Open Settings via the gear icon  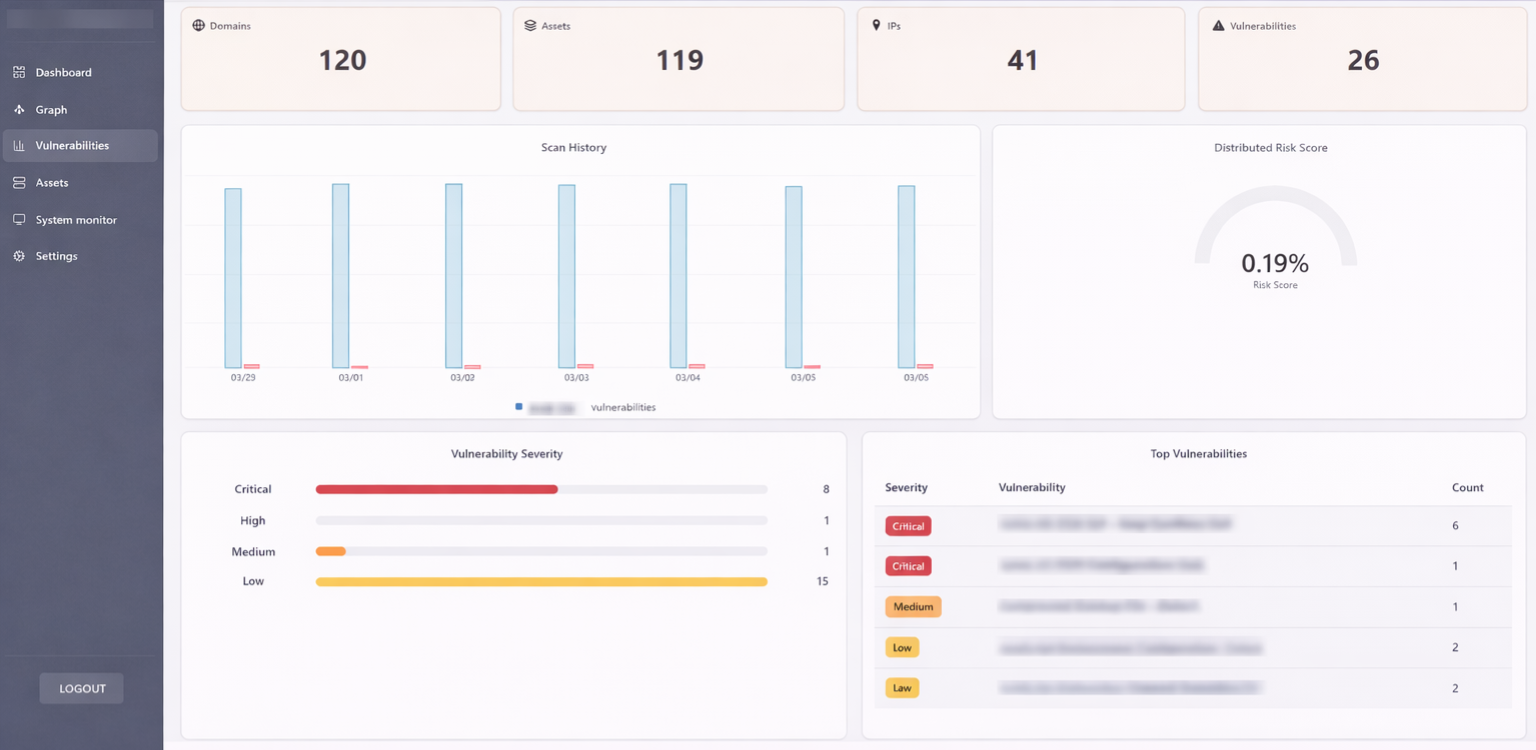18,256
